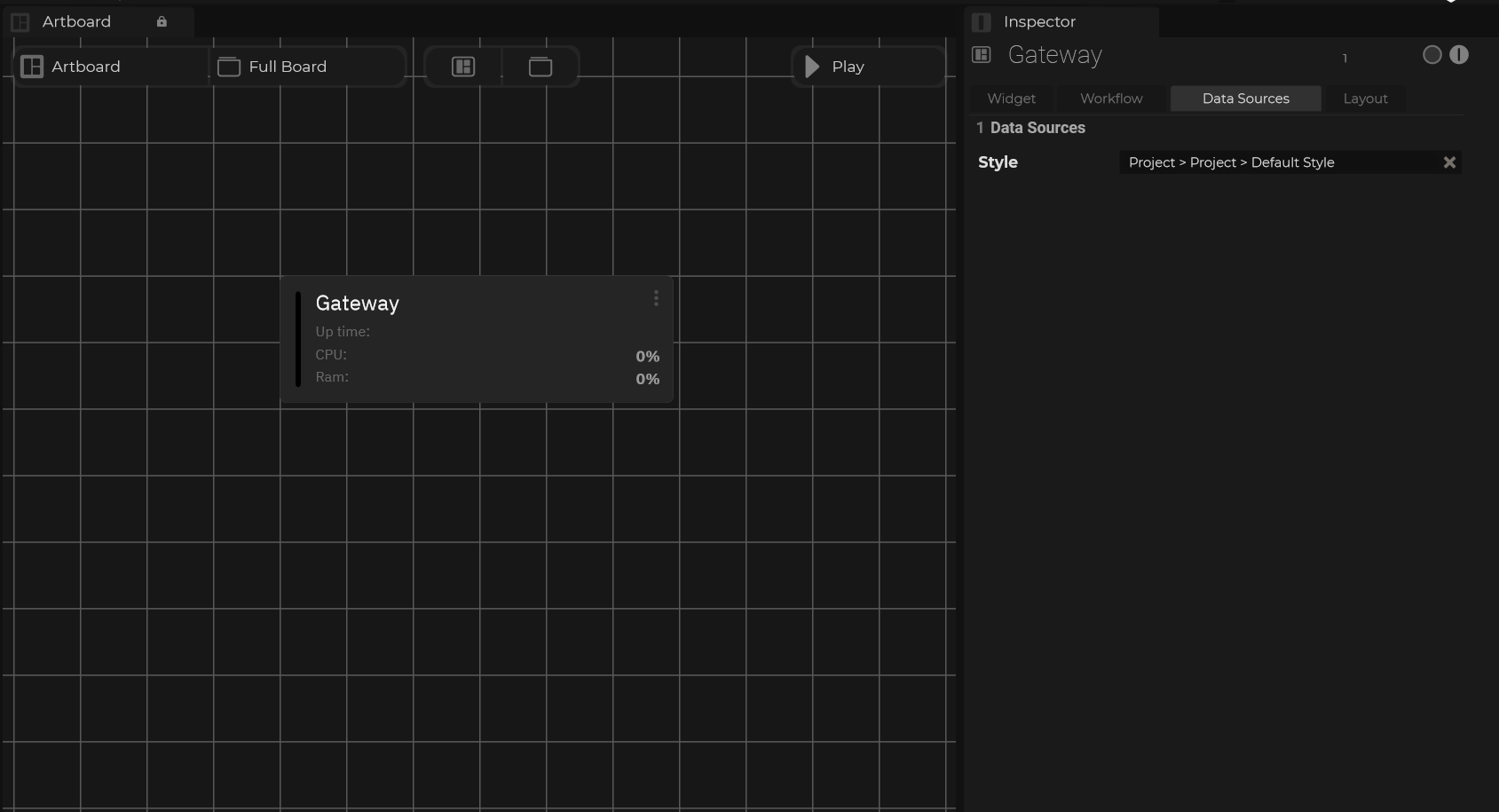1499x812 pixels.
Task: Select the Data Sources tab
Action: click(x=1245, y=99)
